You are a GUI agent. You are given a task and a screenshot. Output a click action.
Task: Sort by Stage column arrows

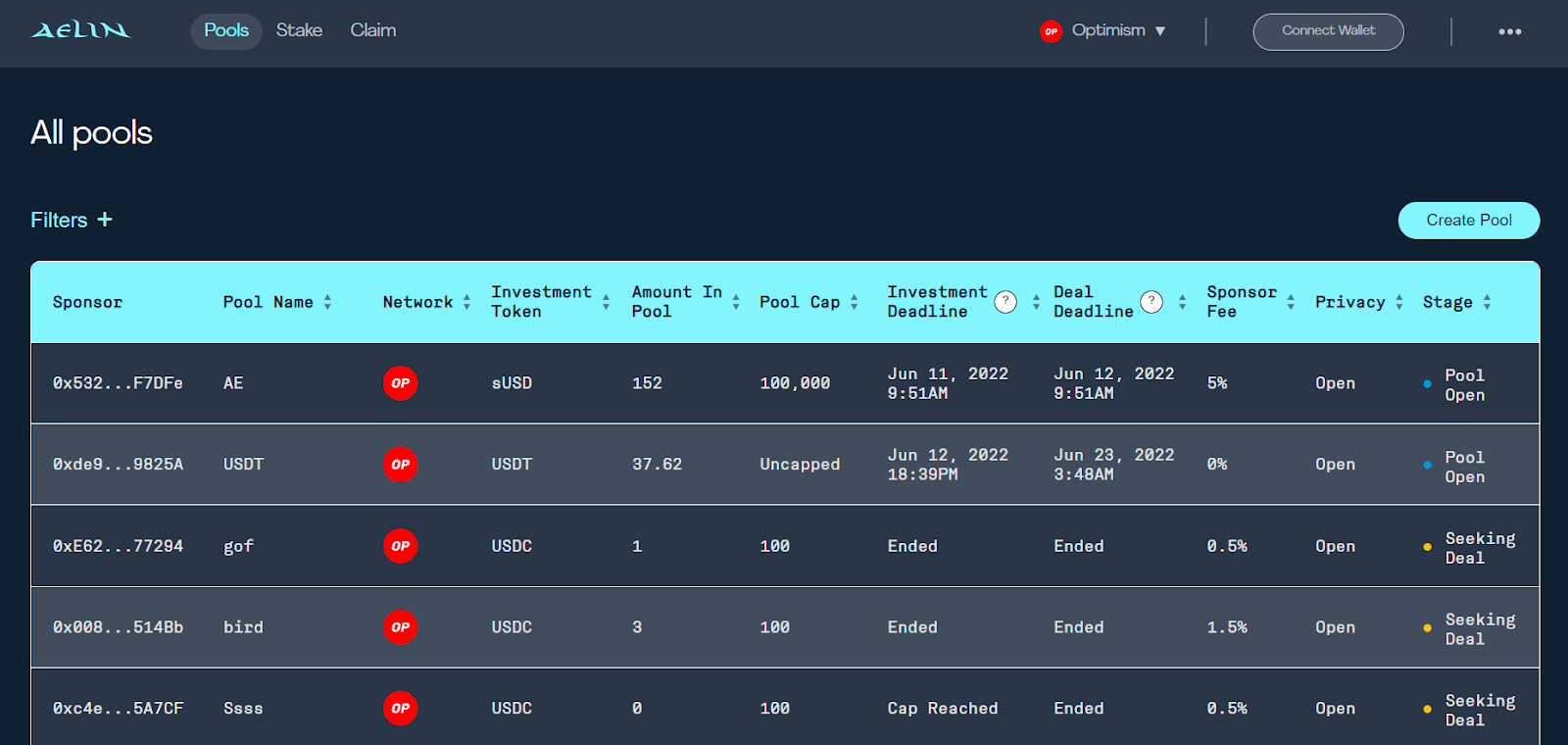pos(1487,302)
